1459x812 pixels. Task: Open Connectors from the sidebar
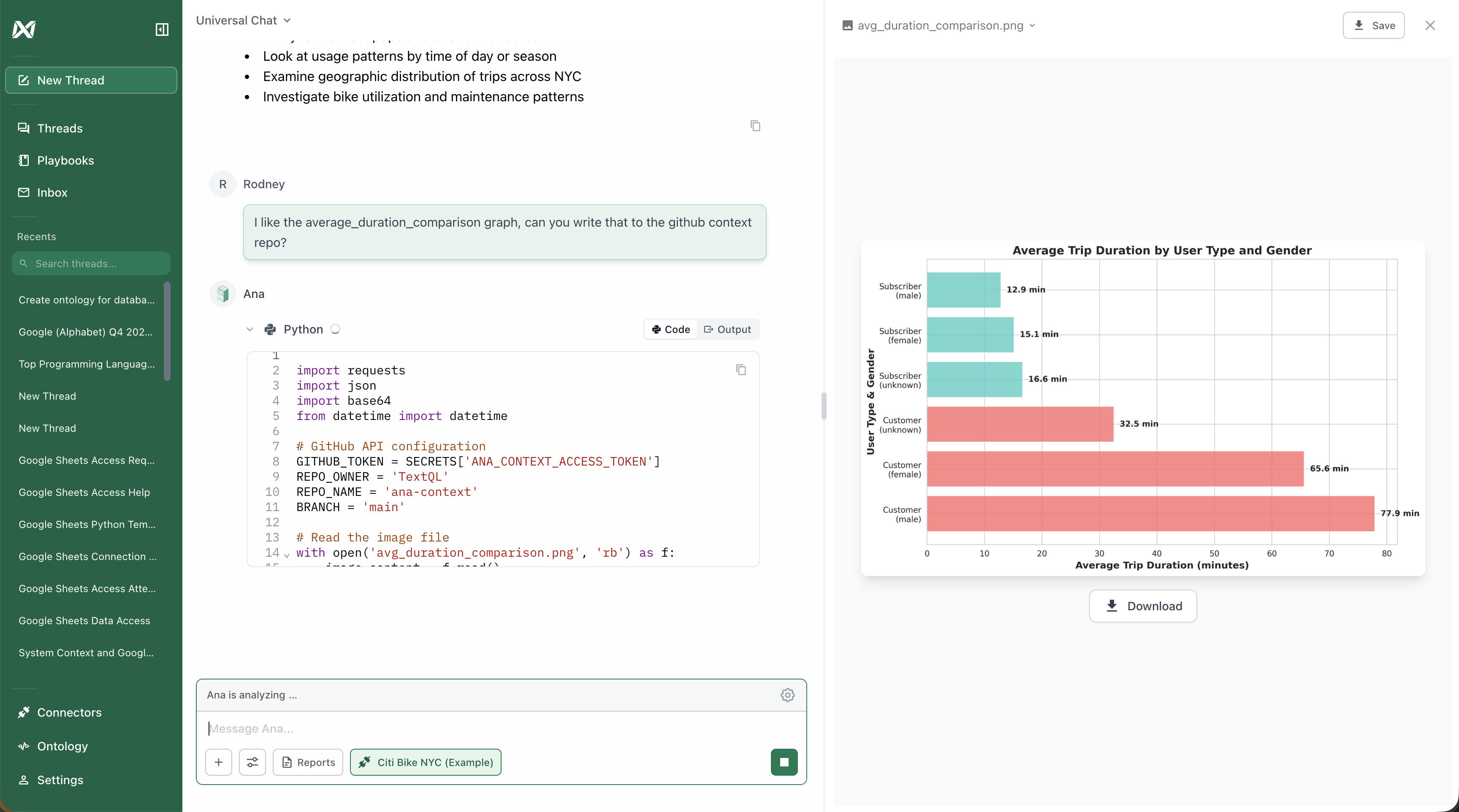[x=69, y=712]
